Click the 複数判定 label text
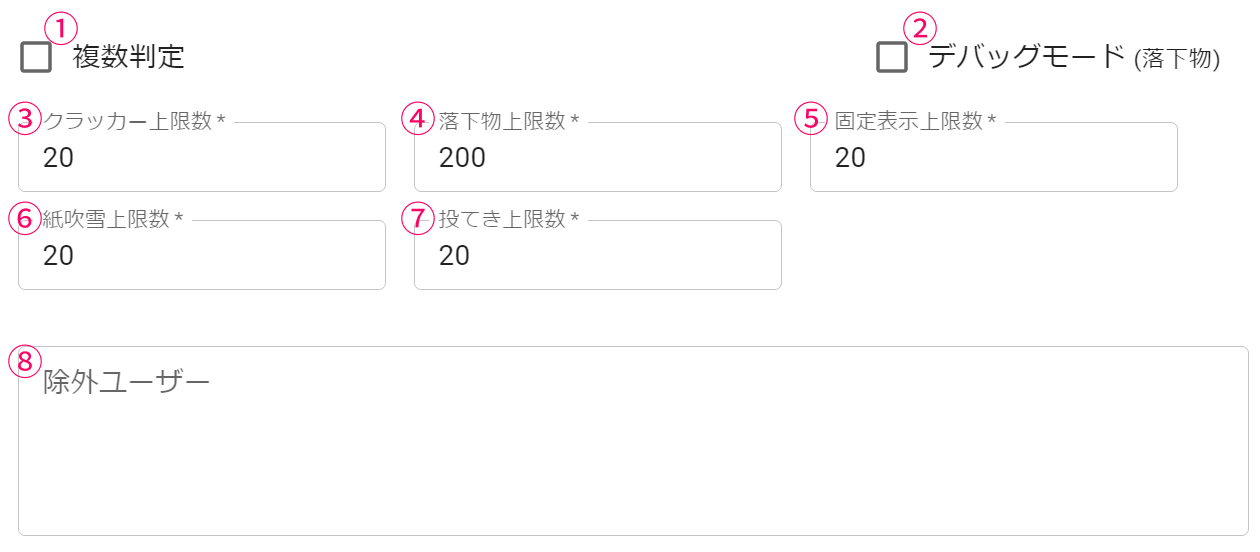This screenshot has width=1260, height=552. pyautogui.click(x=129, y=57)
